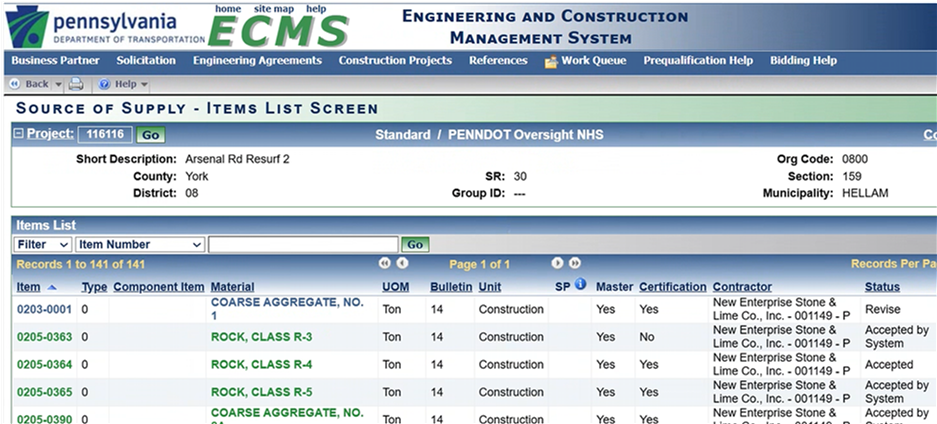This screenshot has height=424, width=937.
Task: Click the ECMS logo
Action: click(x=278, y=31)
